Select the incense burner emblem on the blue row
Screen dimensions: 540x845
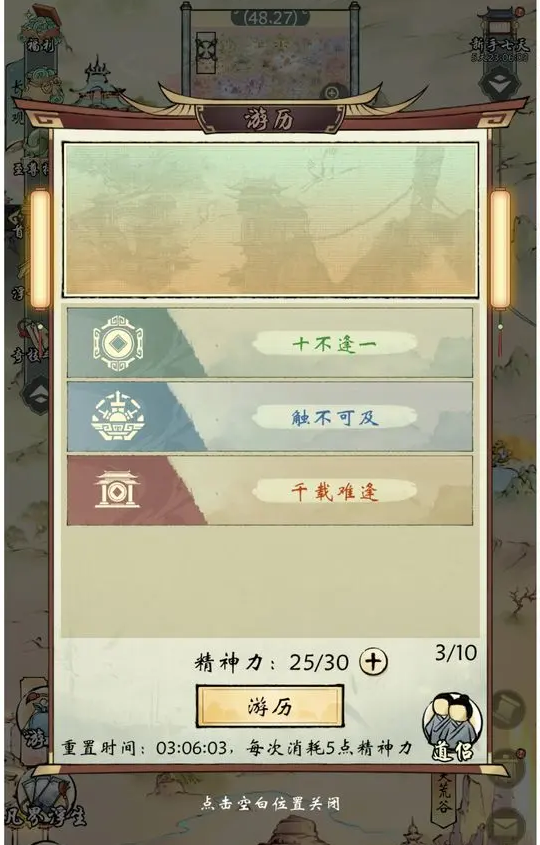[x=118, y=417]
